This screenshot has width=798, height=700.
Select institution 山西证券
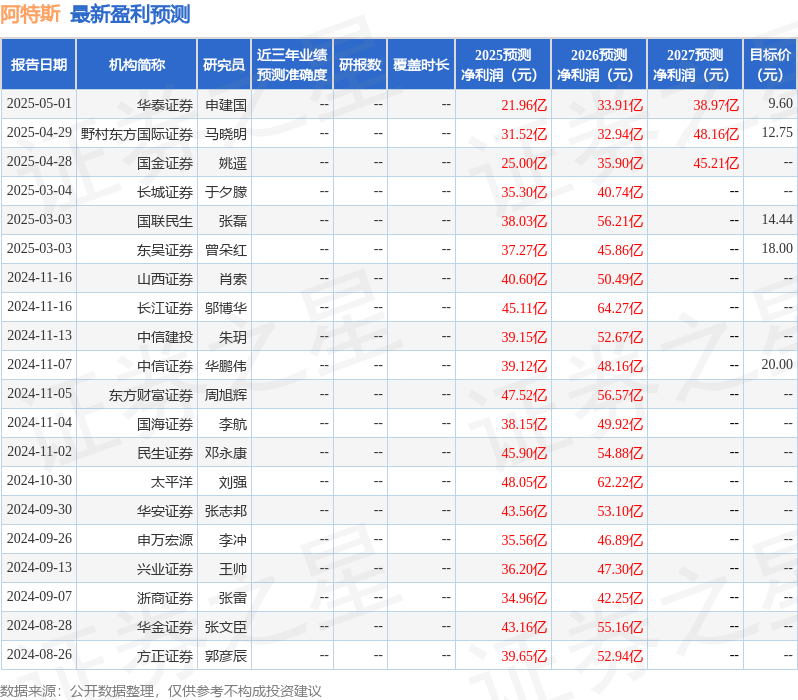pos(165,279)
